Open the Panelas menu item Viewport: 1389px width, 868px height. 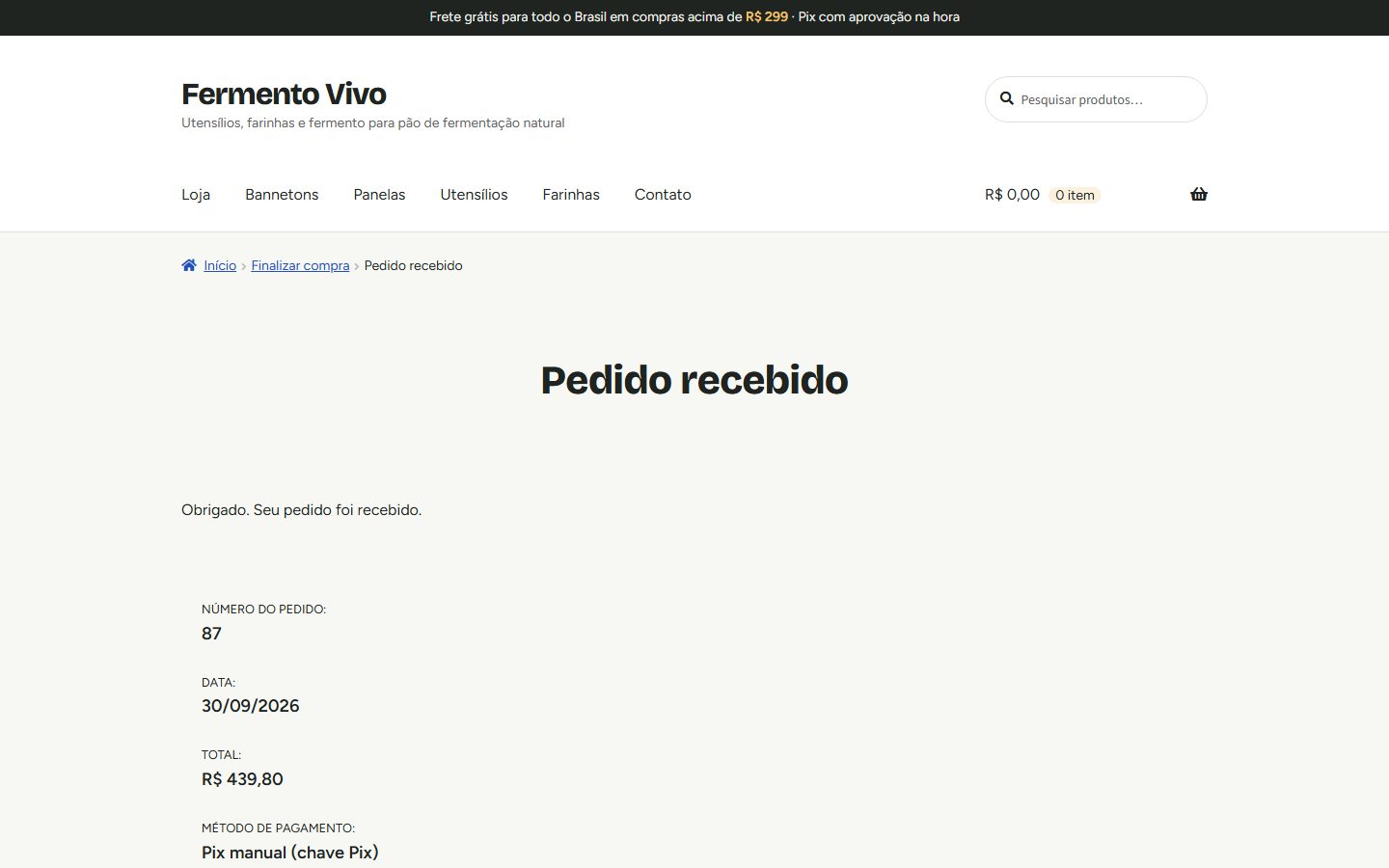[x=379, y=195]
